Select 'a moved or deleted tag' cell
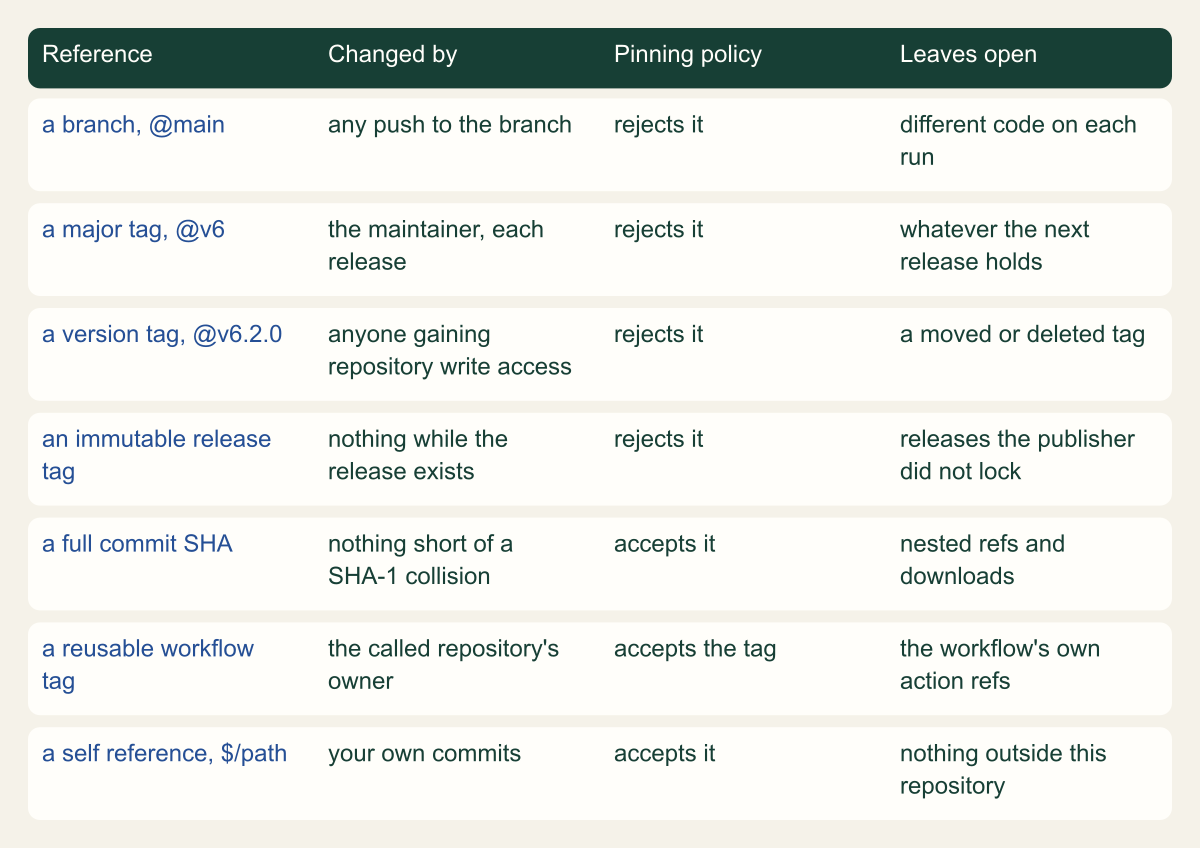Image resolution: width=1200 pixels, height=848 pixels. (1022, 334)
